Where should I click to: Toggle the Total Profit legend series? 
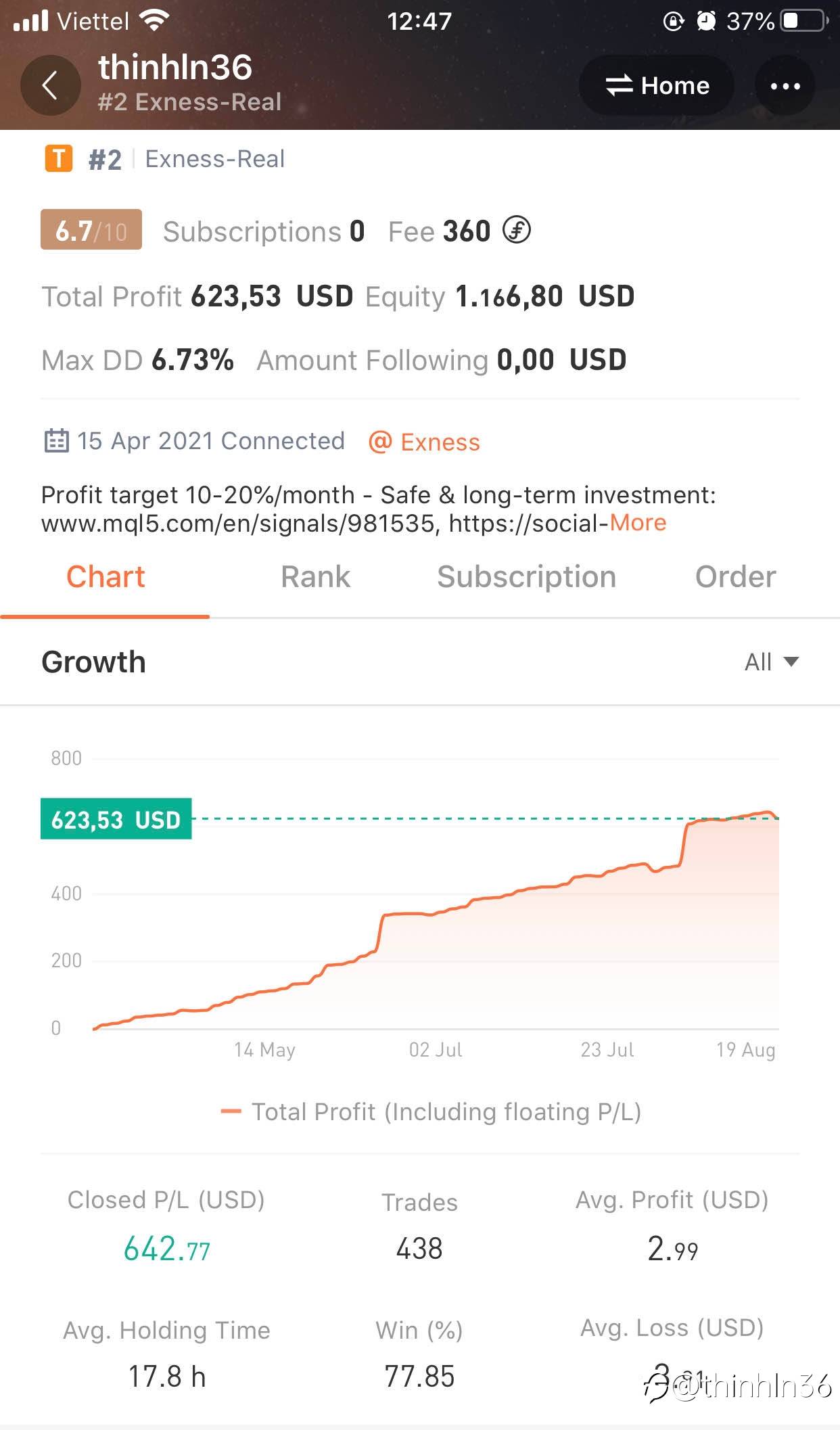pos(431,1111)
